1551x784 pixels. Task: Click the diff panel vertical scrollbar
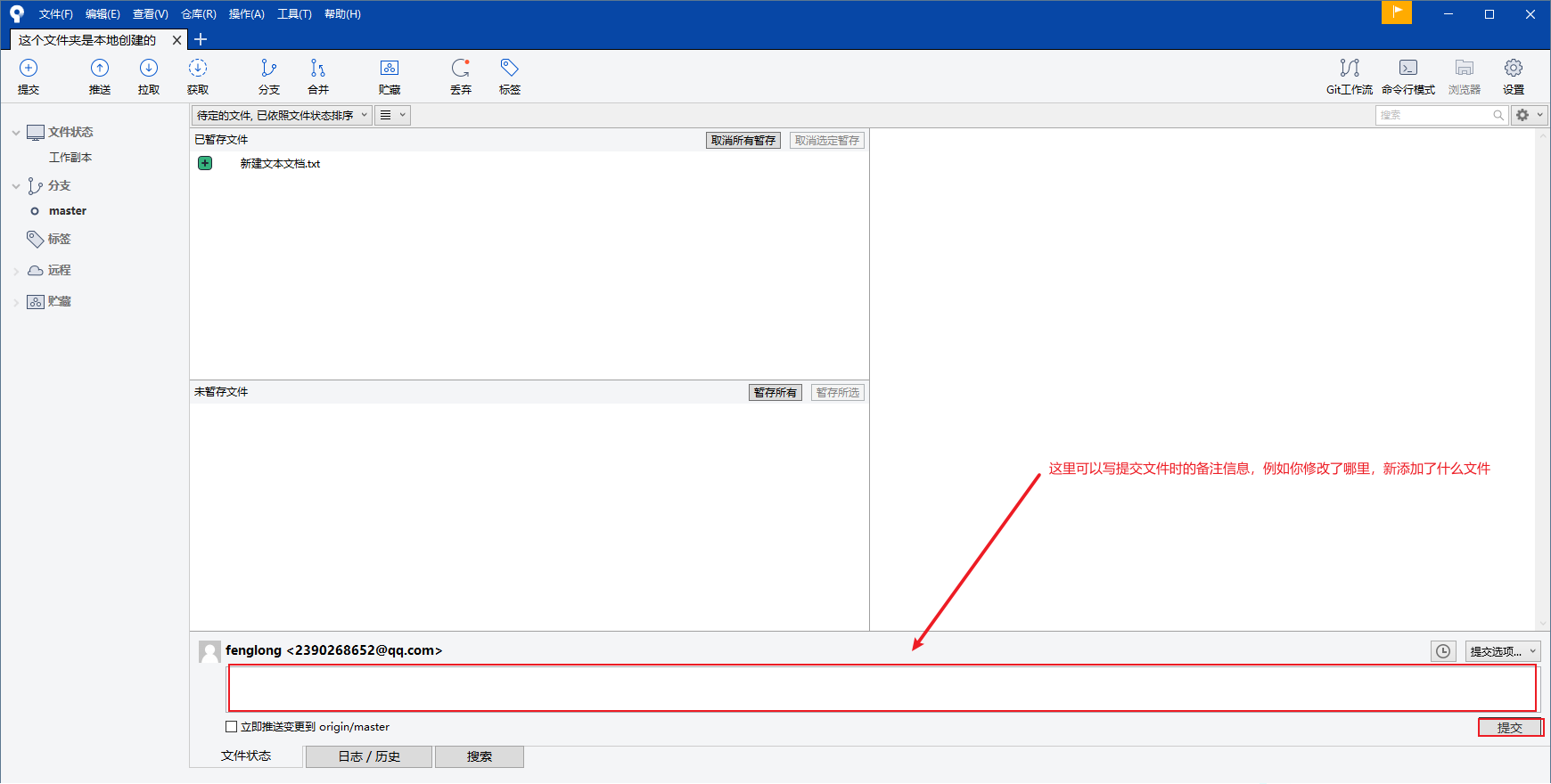point(1543,380)
